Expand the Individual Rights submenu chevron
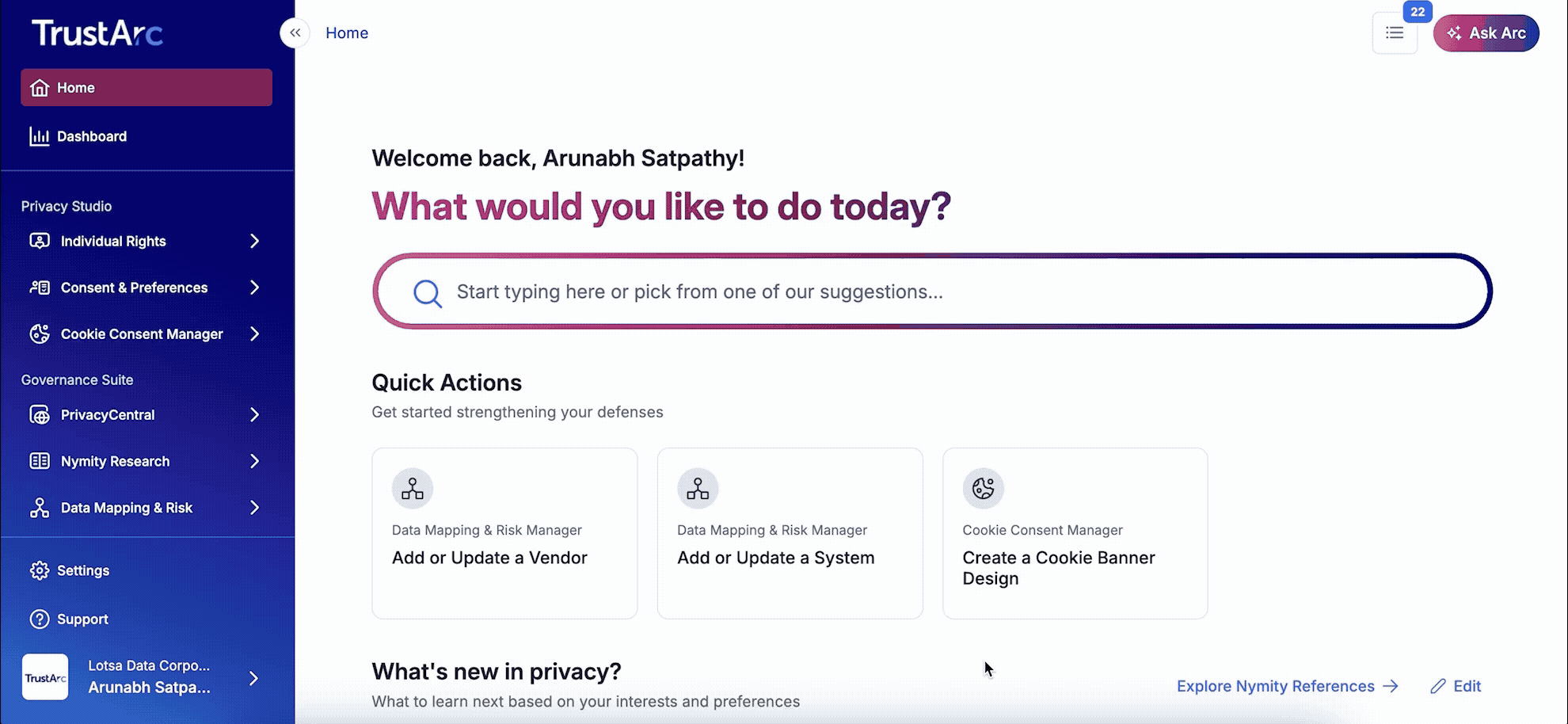This screenshot has width=1568, height=724. click(x=254, y=241)
